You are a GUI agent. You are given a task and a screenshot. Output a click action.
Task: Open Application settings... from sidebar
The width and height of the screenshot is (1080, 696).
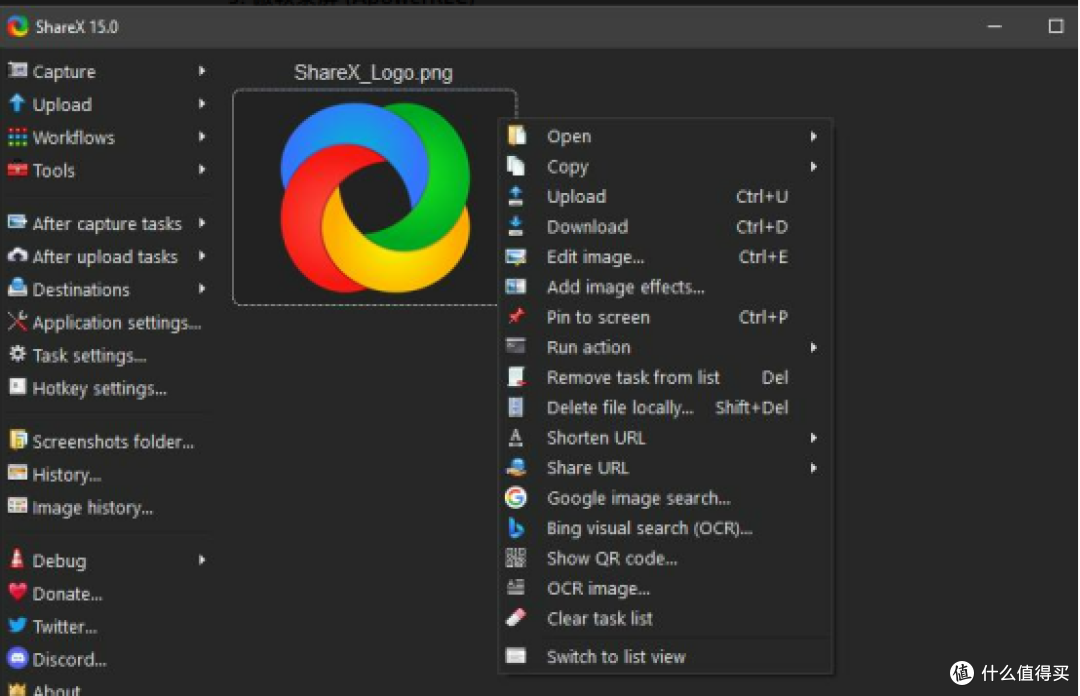pyautogui.click(x=105, y=322)
